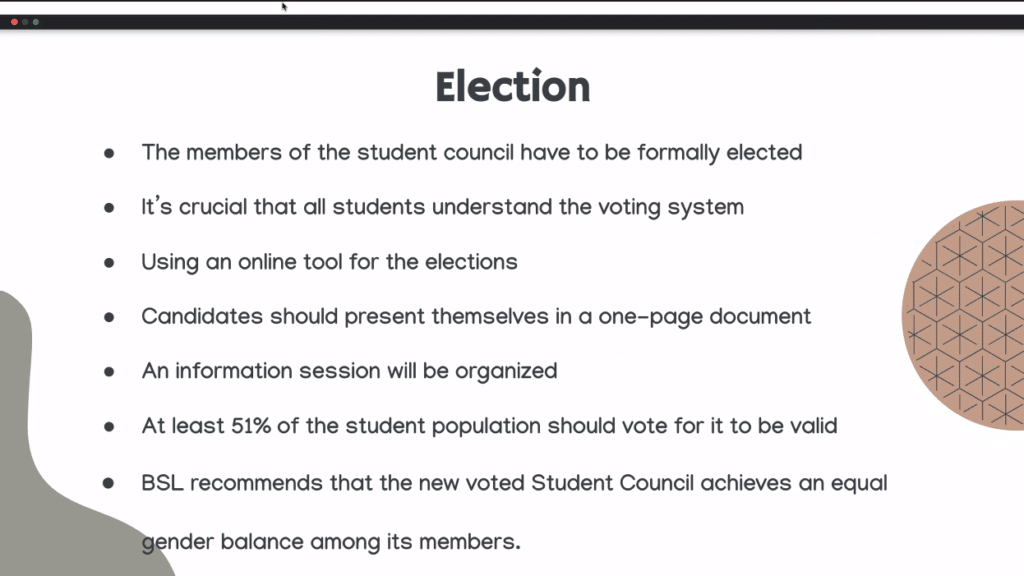This screenshot has width=1024, height=576.
Task: Click the bullet point before "At least 51%"
Action: (x=109, y=427)
